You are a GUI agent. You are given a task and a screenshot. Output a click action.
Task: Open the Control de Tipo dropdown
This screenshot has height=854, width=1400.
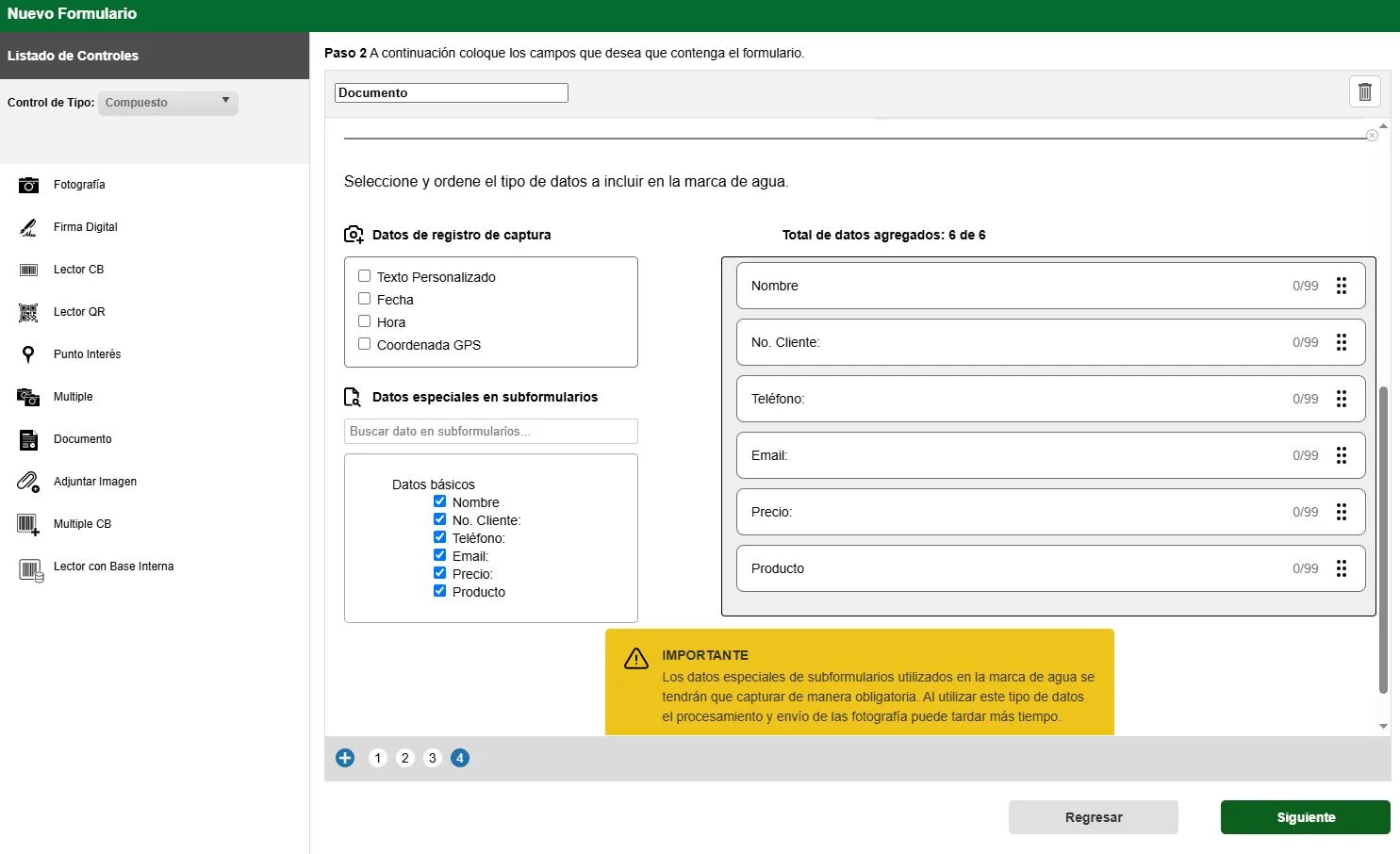click(x=168, y=103)
